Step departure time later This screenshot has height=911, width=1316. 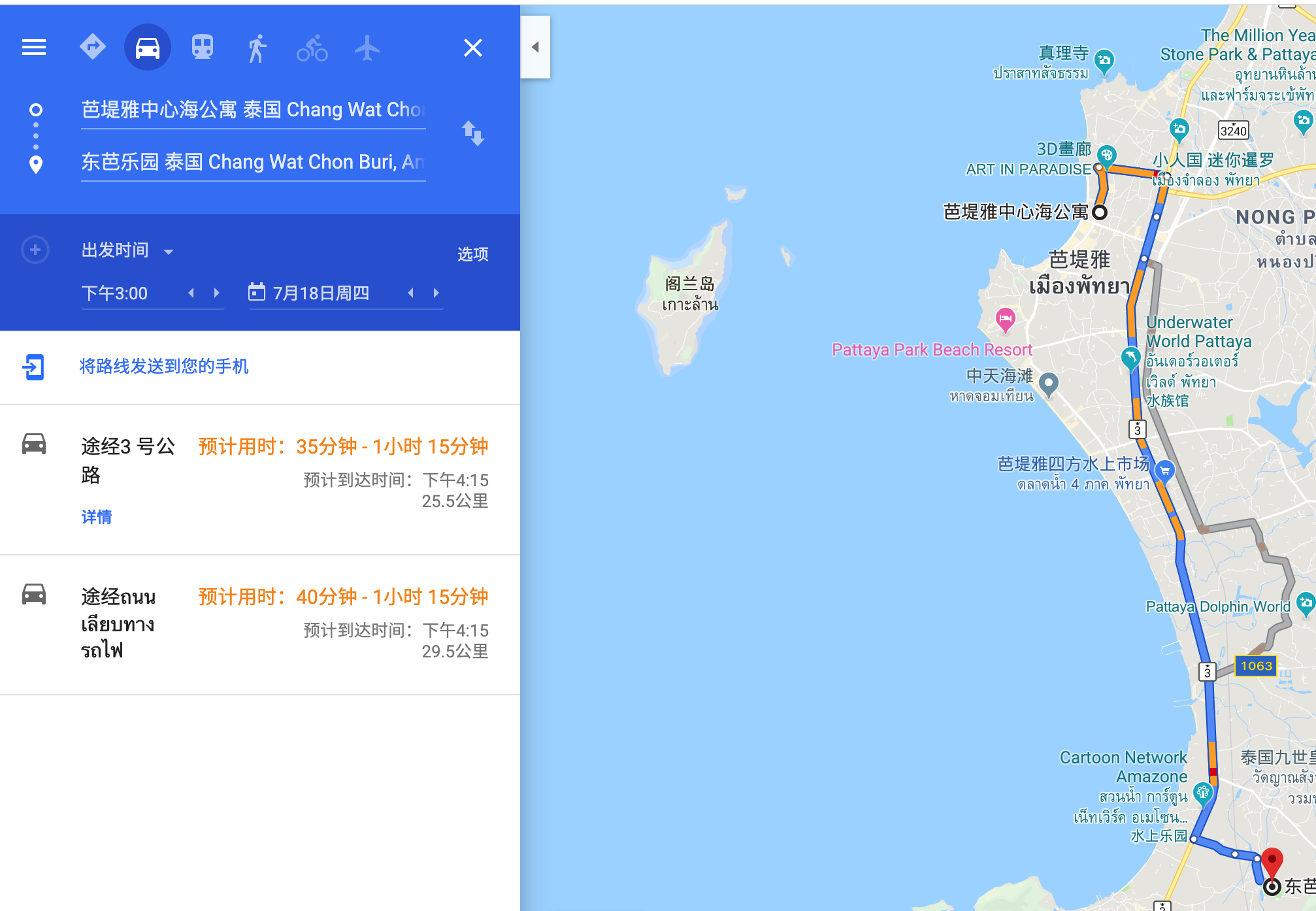point(217,293)
